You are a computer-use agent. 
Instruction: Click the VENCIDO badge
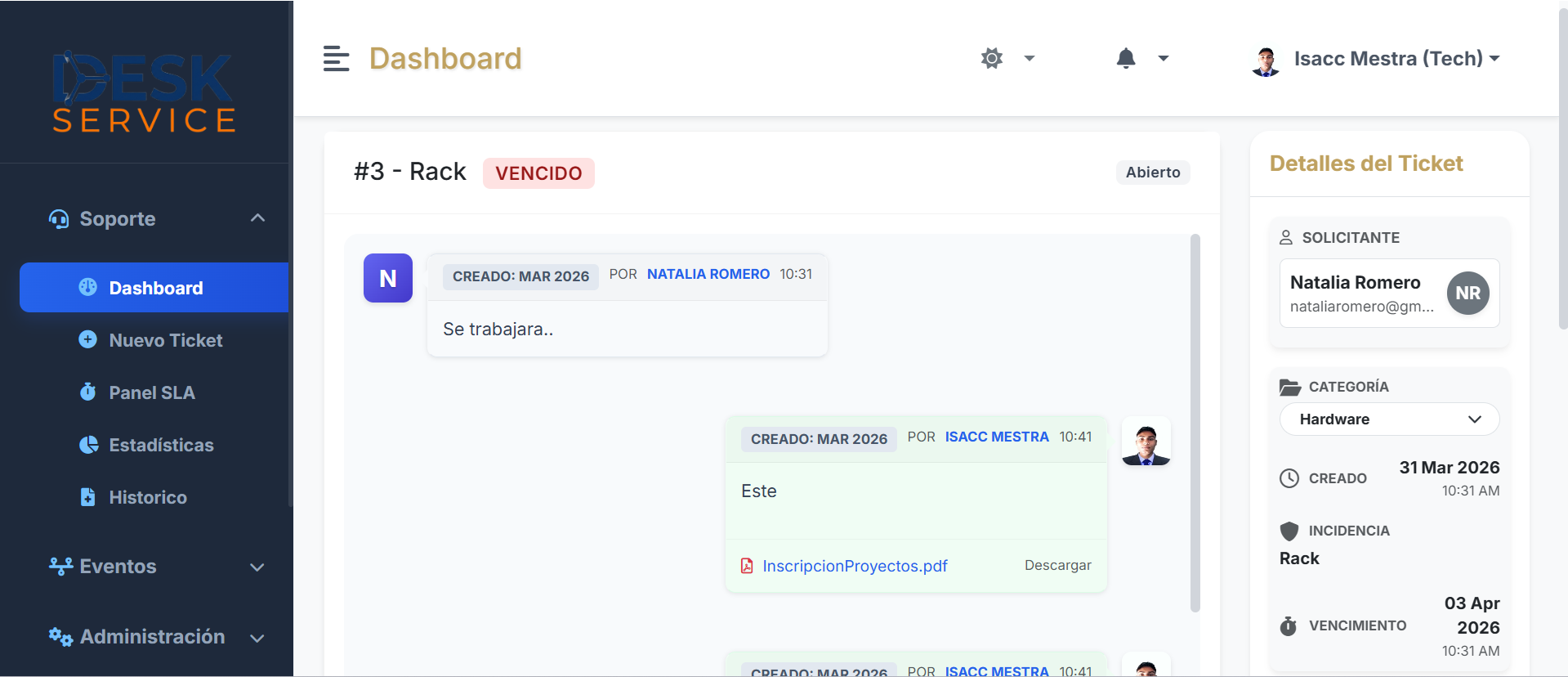click(x=538, y=173)
